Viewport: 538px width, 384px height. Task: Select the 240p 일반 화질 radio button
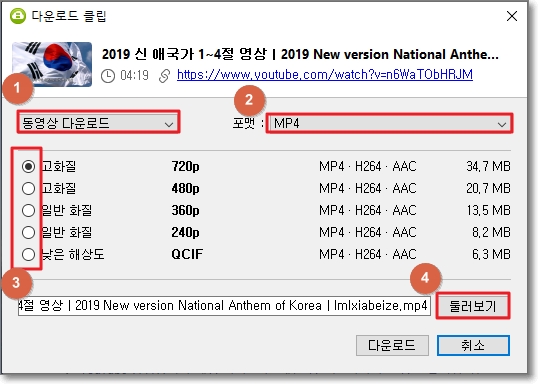click(28, 232)
